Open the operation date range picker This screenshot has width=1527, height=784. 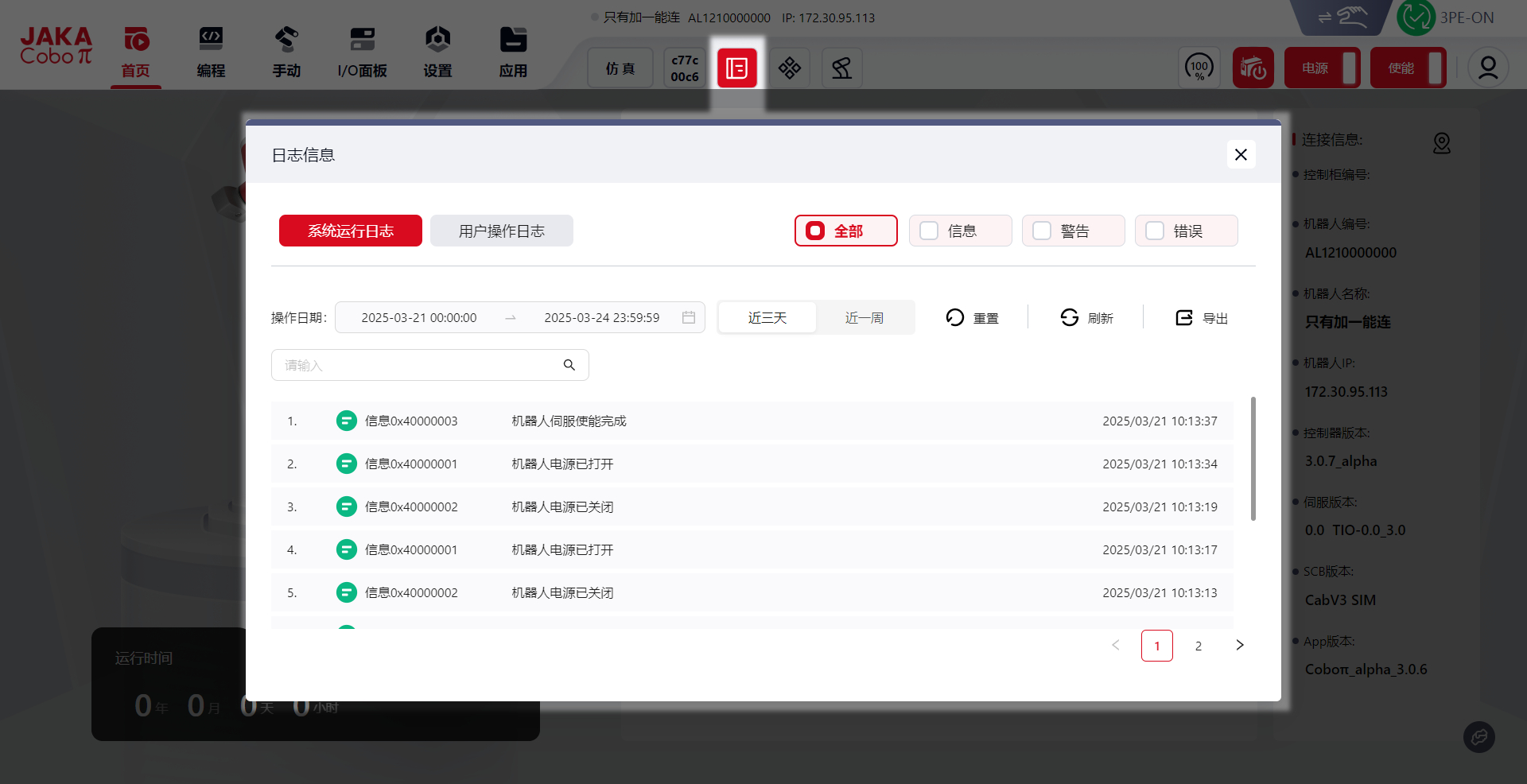click(x=509, y=317)
